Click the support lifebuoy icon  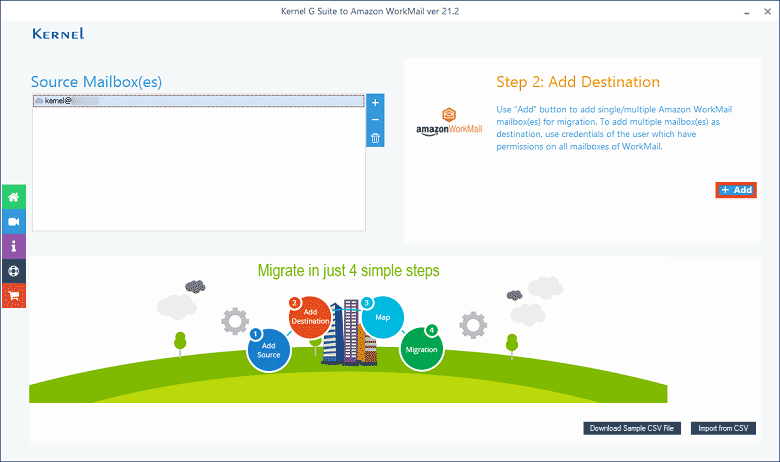(14, 271)
